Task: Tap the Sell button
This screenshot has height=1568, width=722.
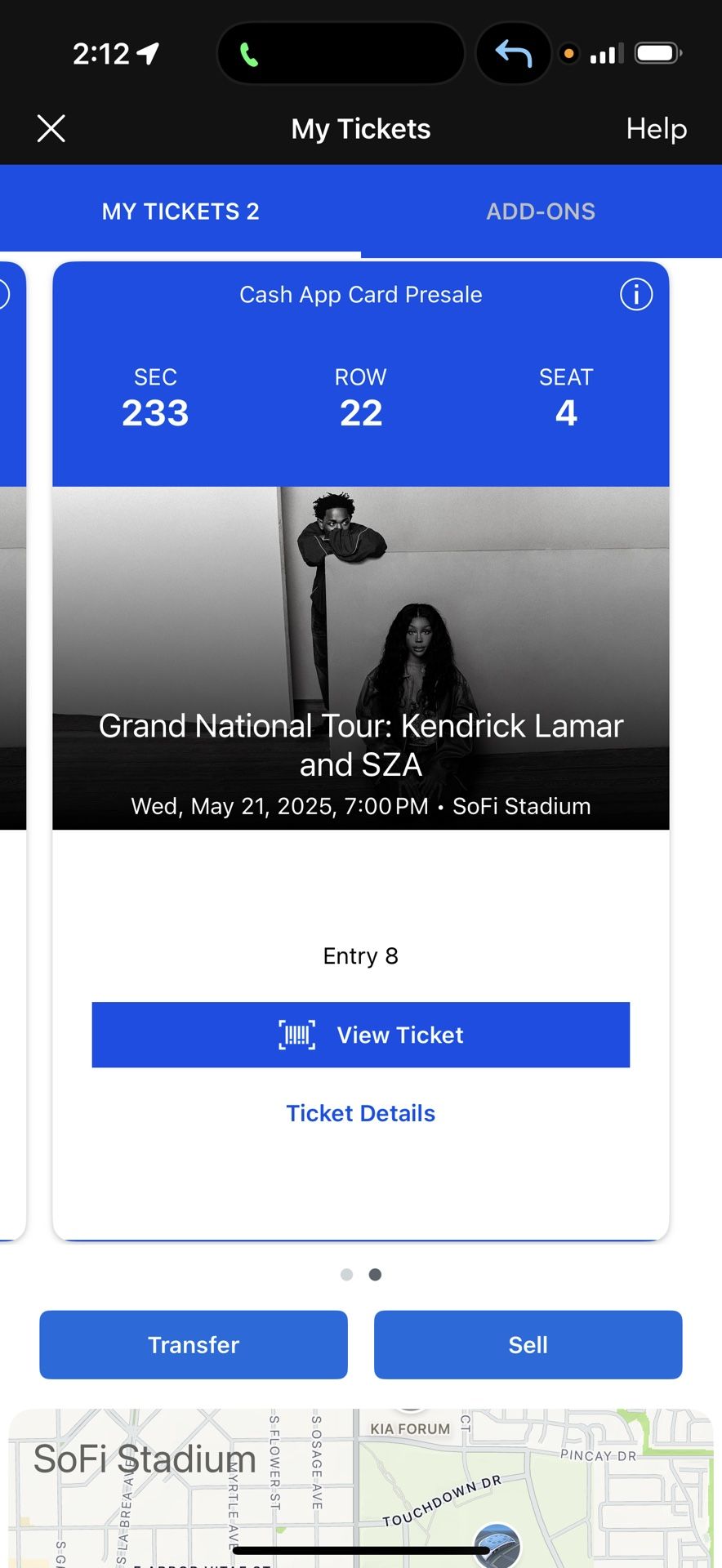Action: tap(528, 1344)
